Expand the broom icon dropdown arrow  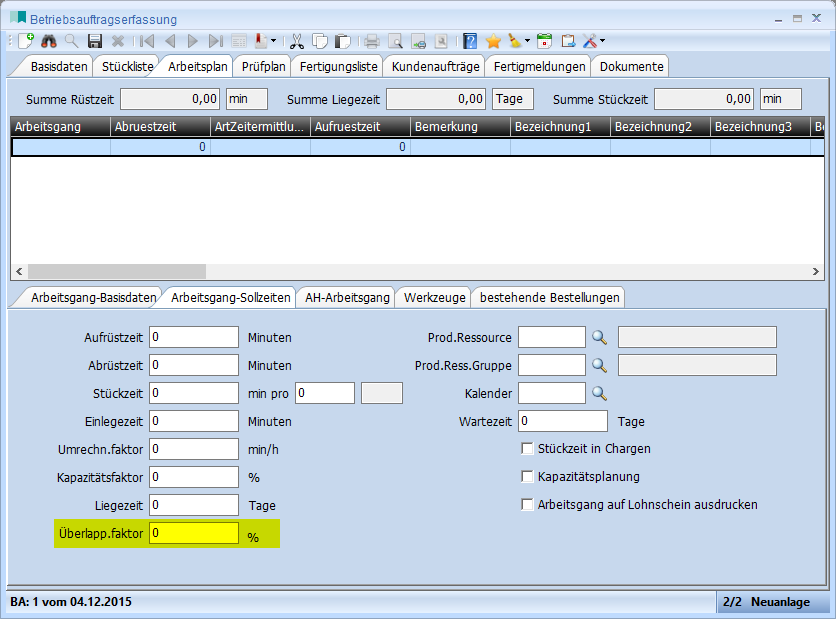(x=527, y=41)
